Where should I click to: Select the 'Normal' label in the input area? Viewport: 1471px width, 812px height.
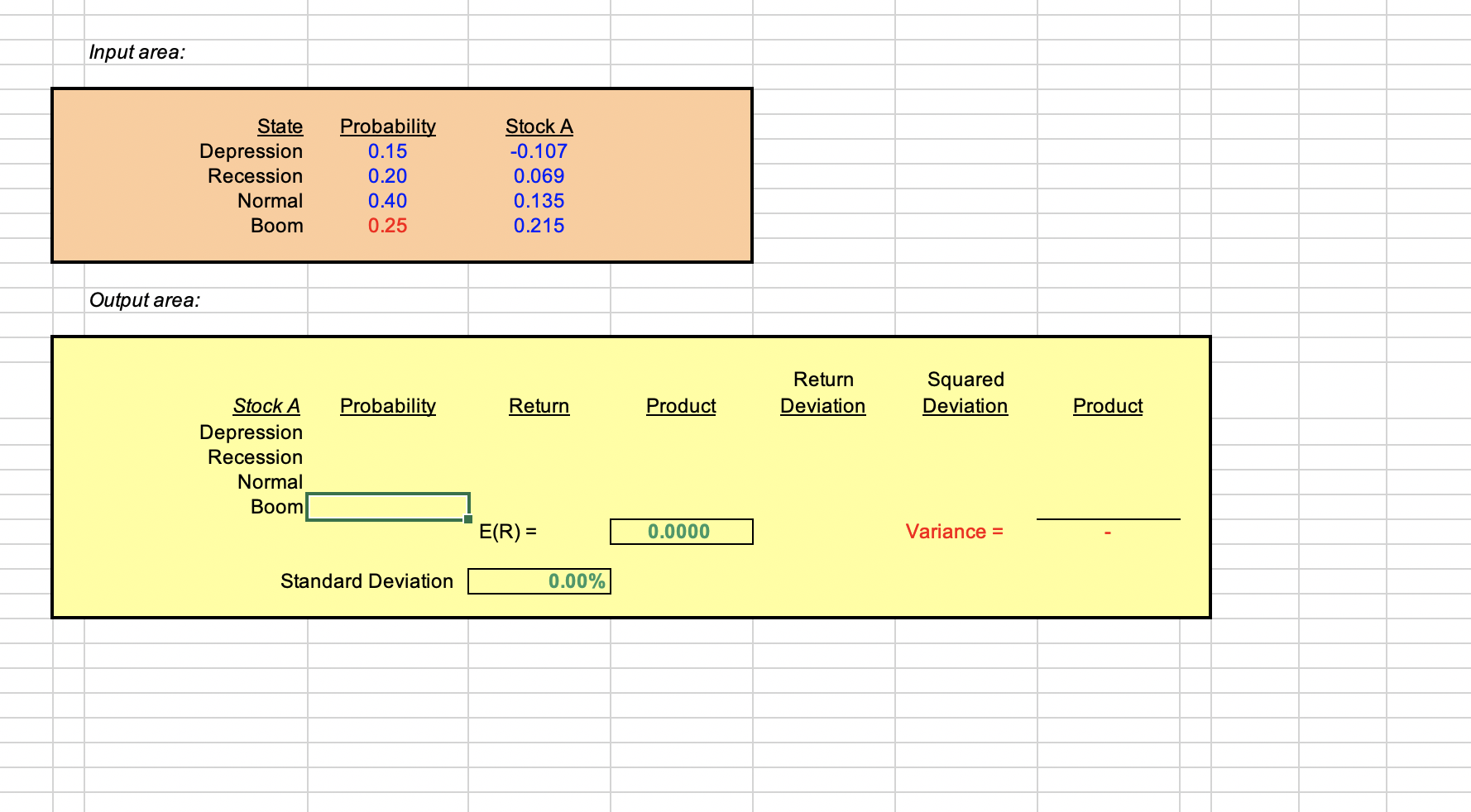[271, 201]
